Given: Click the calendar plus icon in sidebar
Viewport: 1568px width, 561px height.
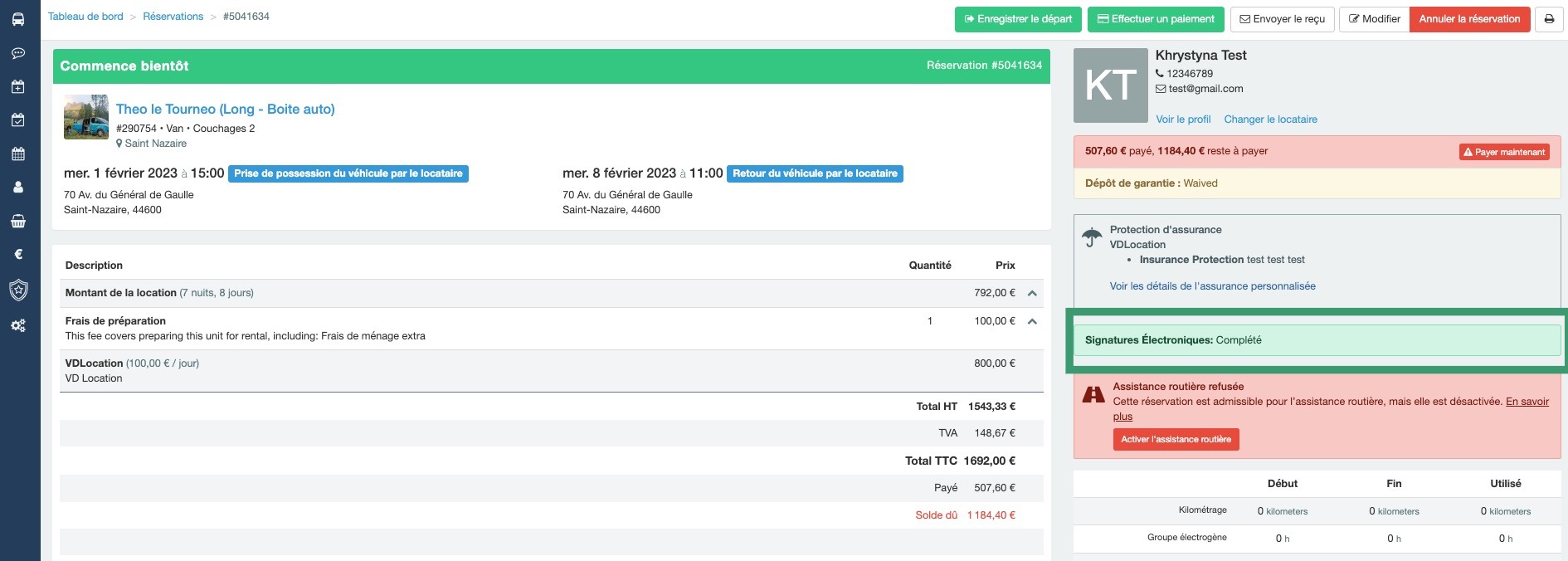Looking at the screenshot, I should pyautogui.click(x=18, y=87).
